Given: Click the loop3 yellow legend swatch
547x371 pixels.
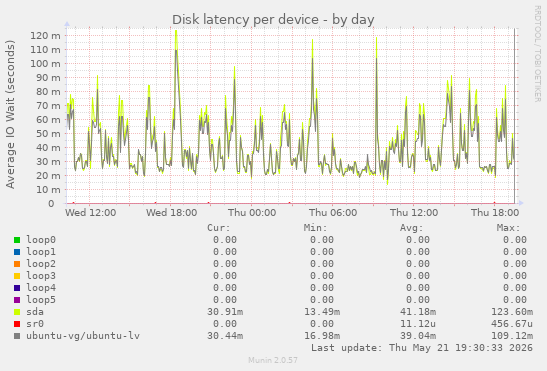Looking at the screenshot, I should pos(17,276).
